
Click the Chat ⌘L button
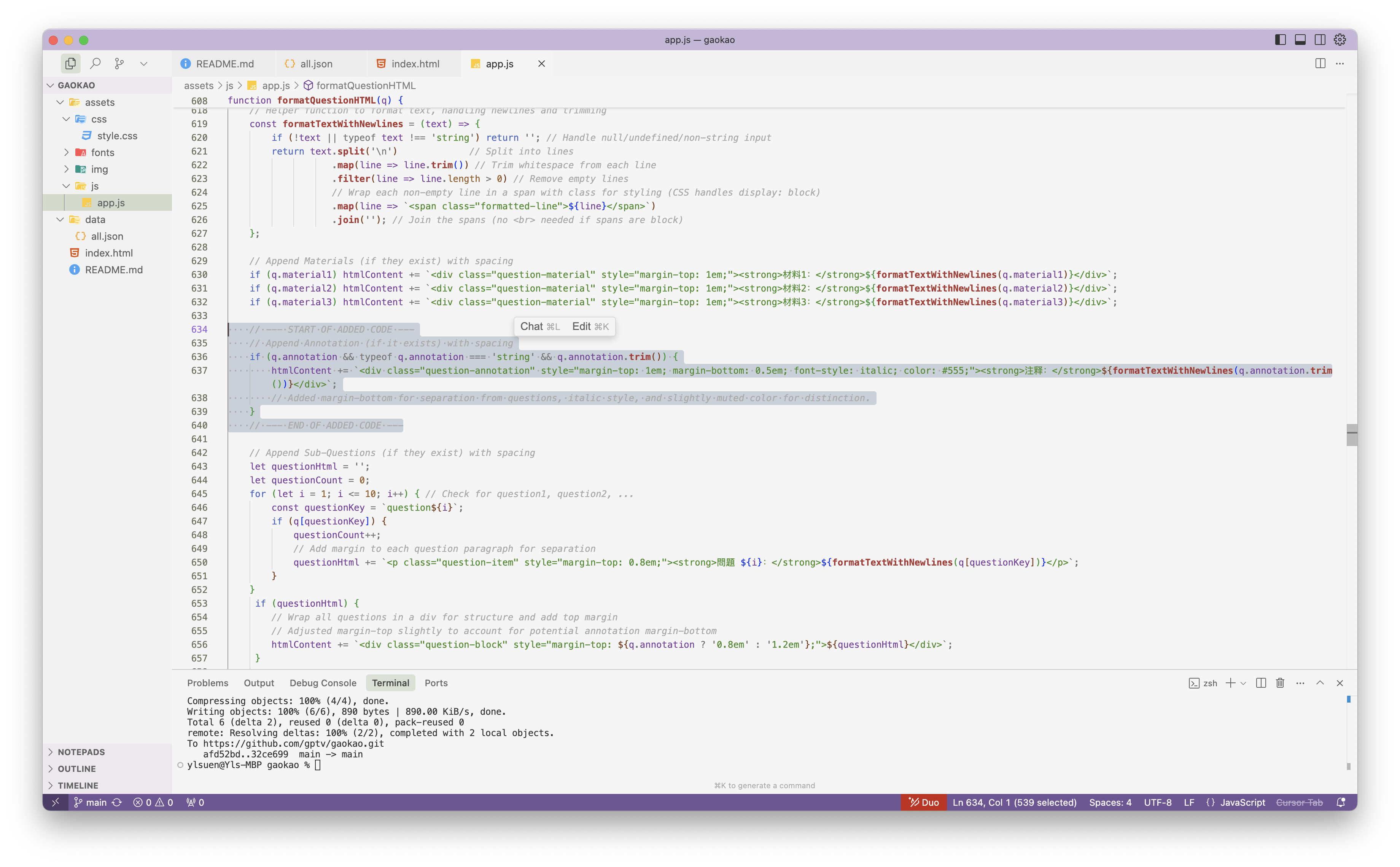pyautogui.click(x=539, y=326)
